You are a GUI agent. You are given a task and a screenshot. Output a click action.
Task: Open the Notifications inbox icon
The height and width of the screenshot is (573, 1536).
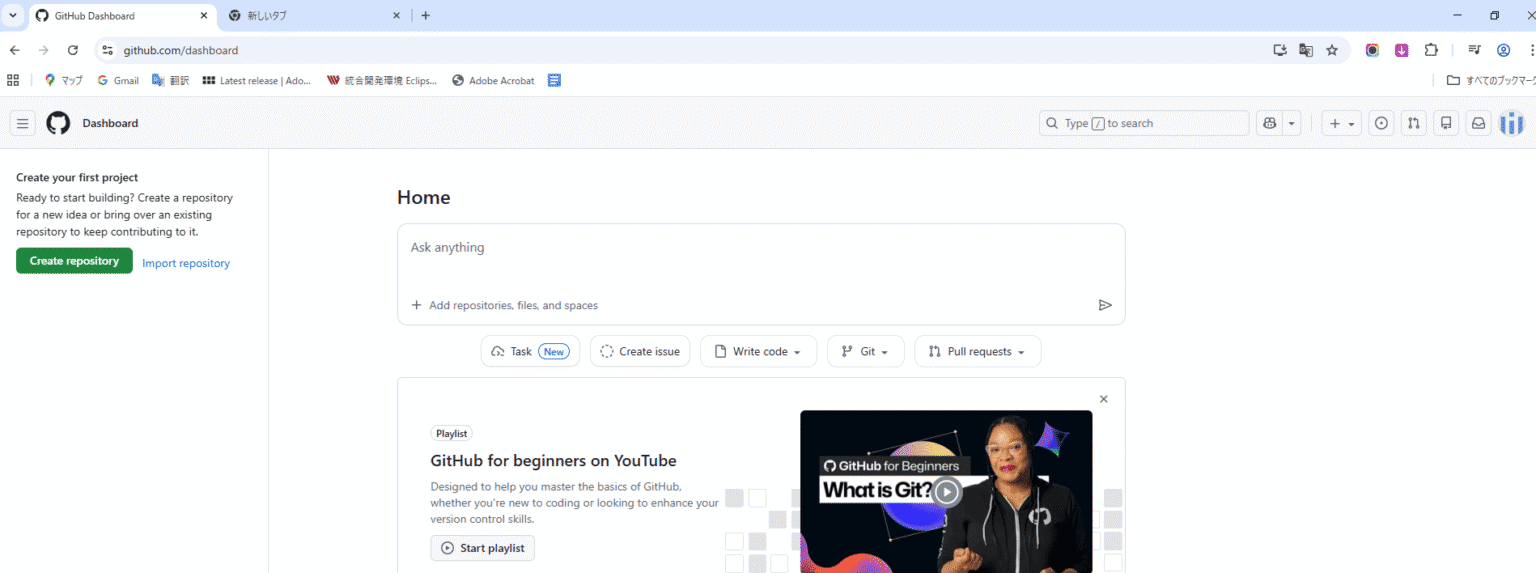1478,123
